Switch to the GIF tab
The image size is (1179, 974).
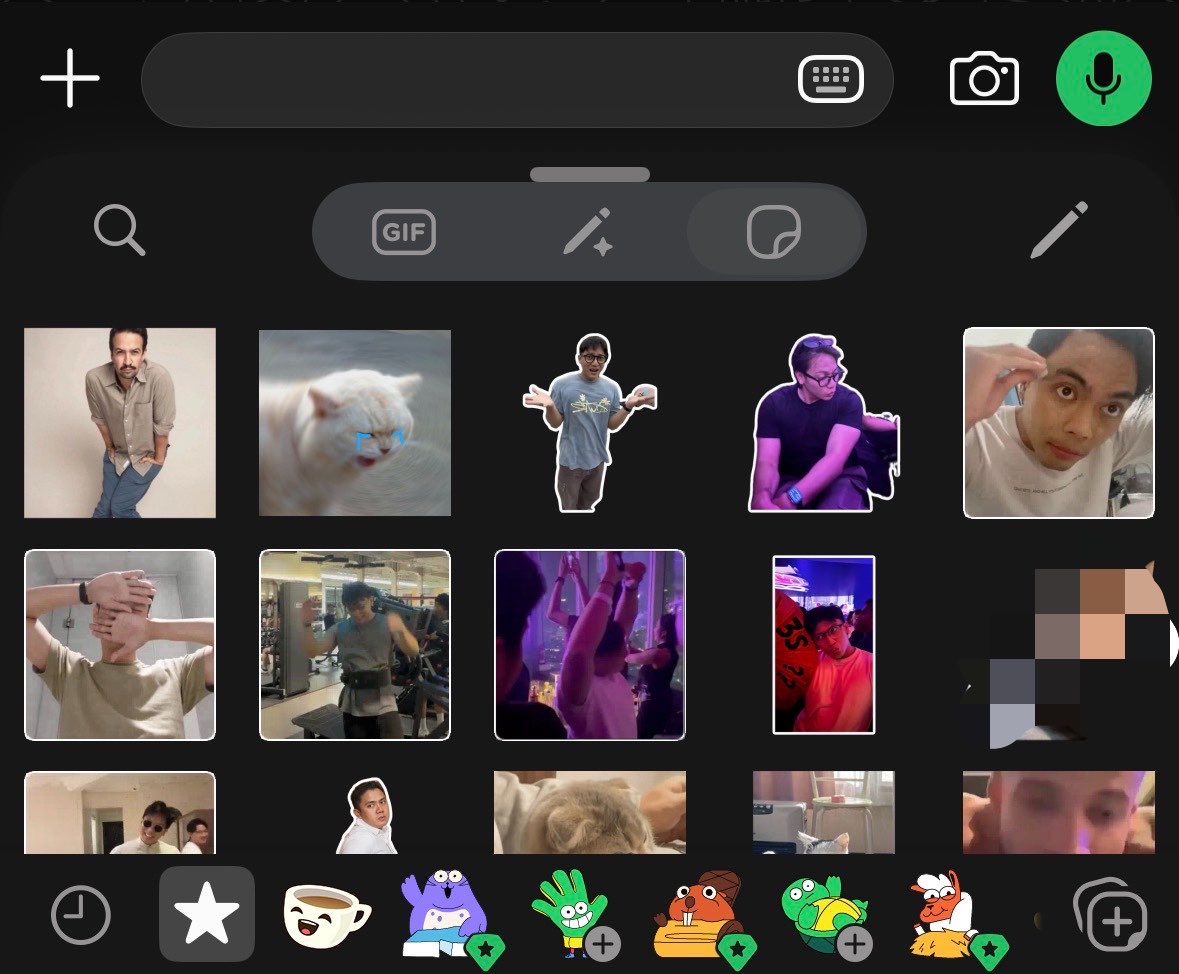404,232
